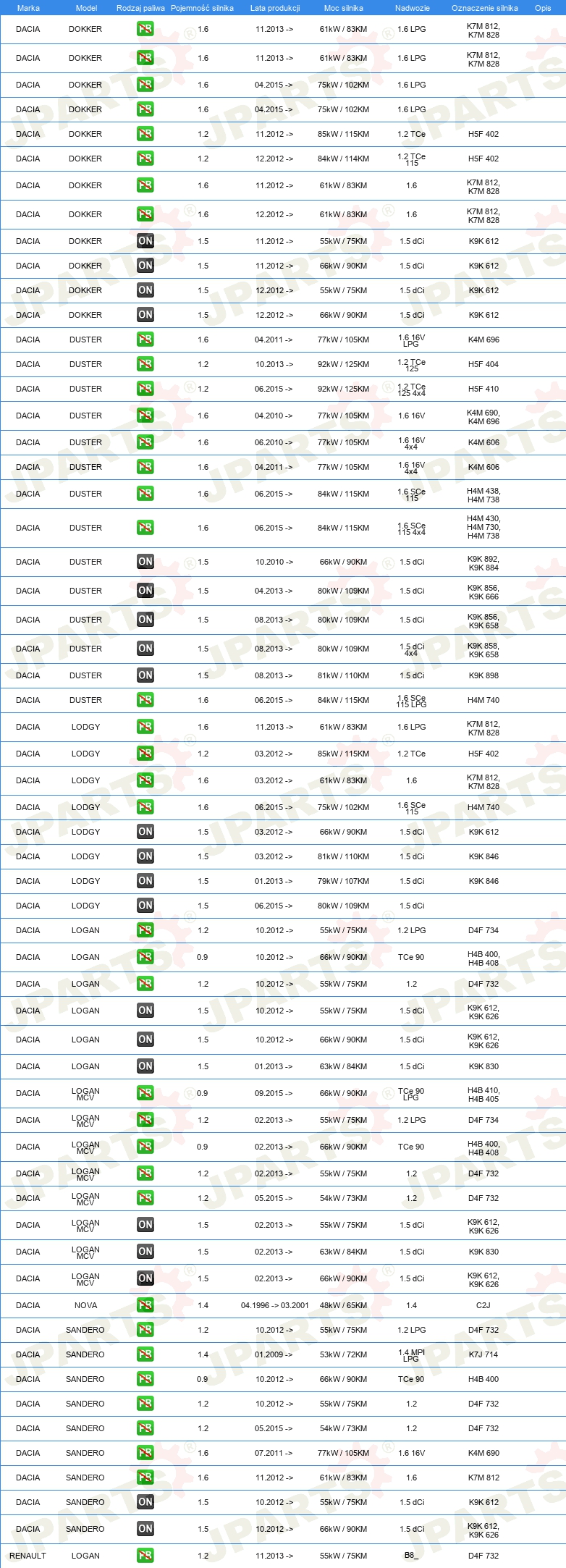
Task: Click petrol icon in SANDERO K7M 812 row
Action: (x=145, y=1478)
